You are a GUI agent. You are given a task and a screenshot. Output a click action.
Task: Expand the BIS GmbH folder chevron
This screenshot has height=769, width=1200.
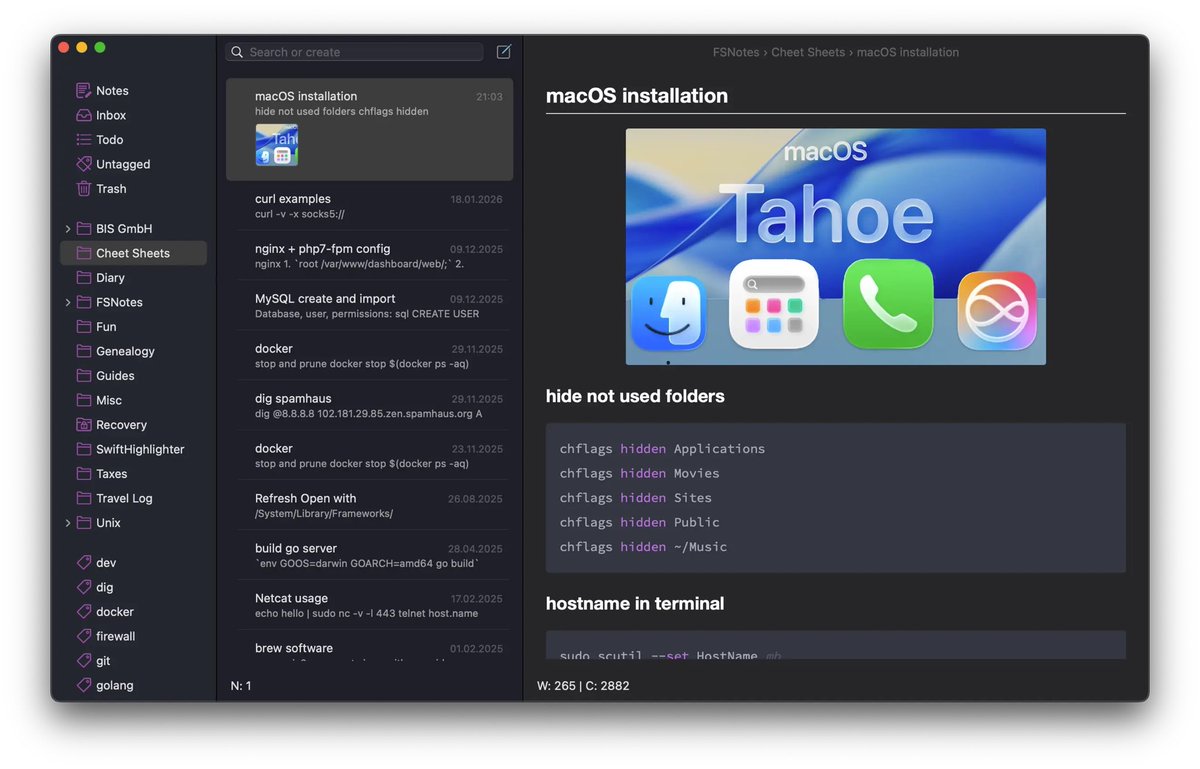click(x=68, y=229)
